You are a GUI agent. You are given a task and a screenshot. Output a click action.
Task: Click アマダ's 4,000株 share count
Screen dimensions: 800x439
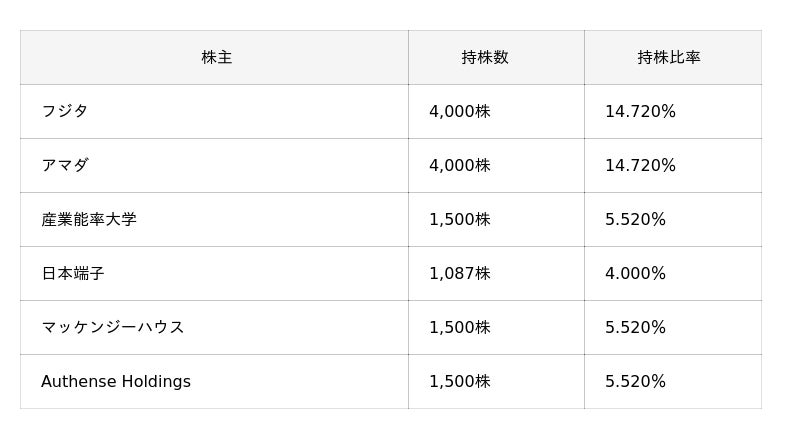(x=460, y=166)
